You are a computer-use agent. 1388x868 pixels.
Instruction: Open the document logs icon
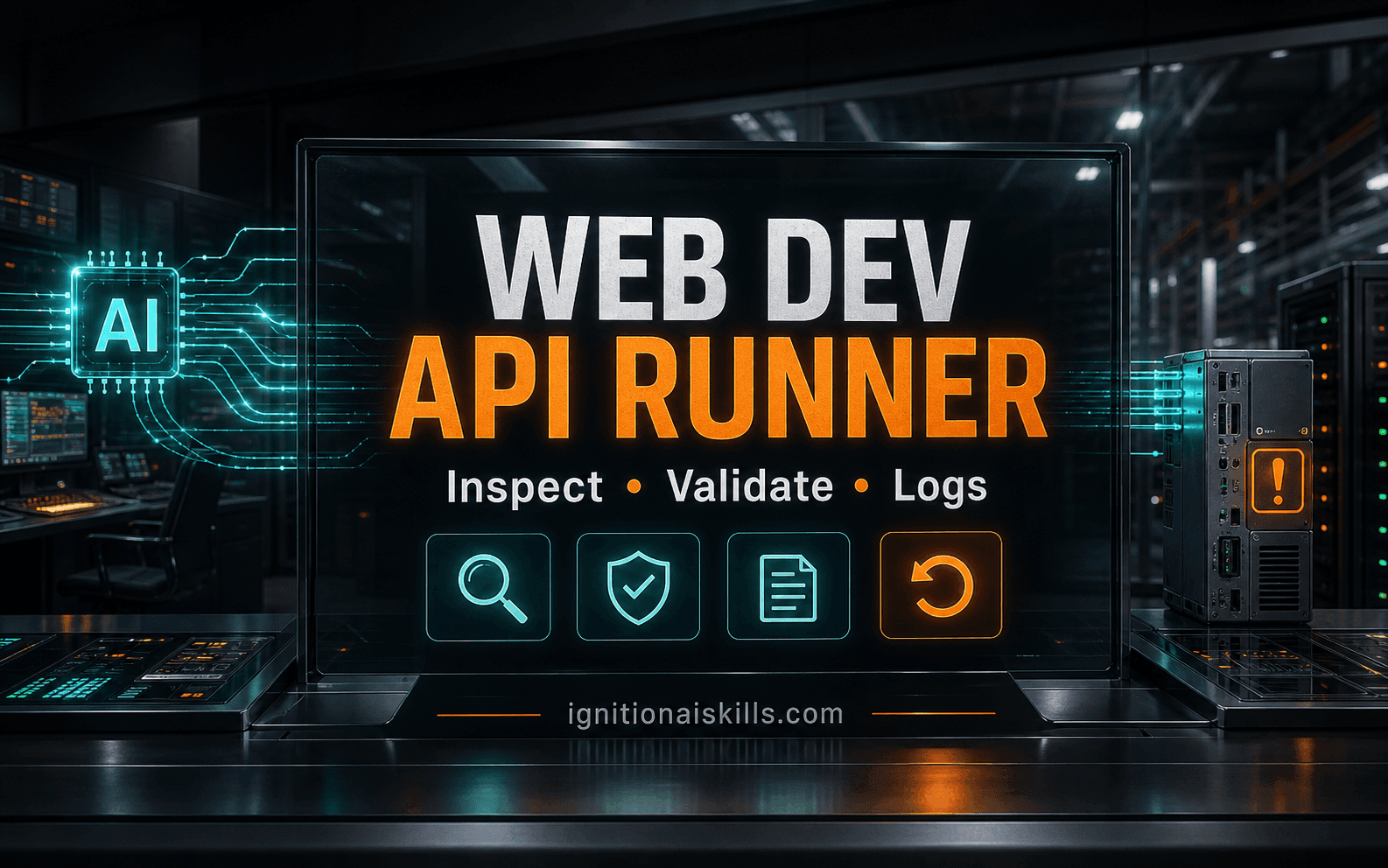(789, 587)
